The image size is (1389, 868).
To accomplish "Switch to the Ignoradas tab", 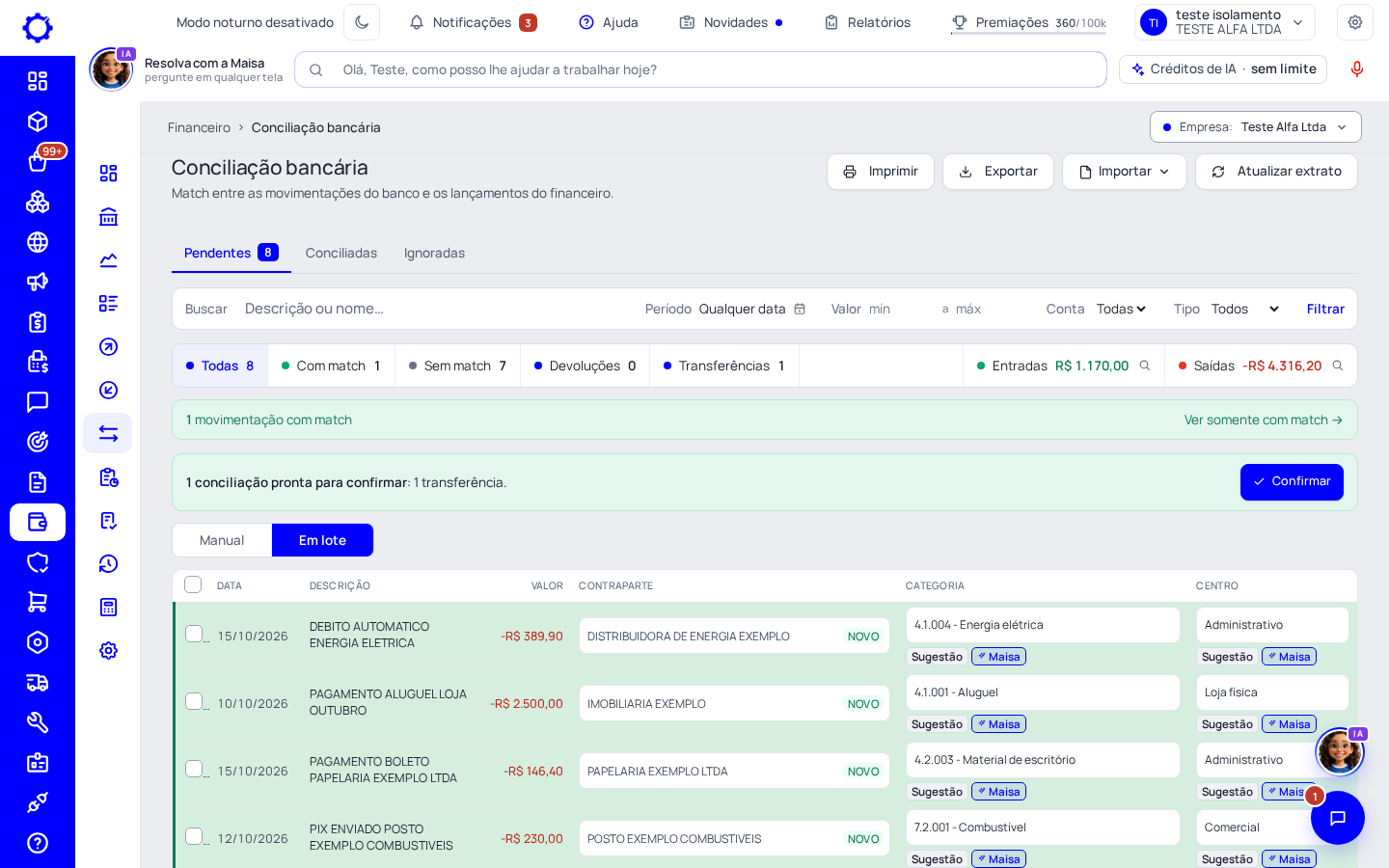I will (434, 253).
